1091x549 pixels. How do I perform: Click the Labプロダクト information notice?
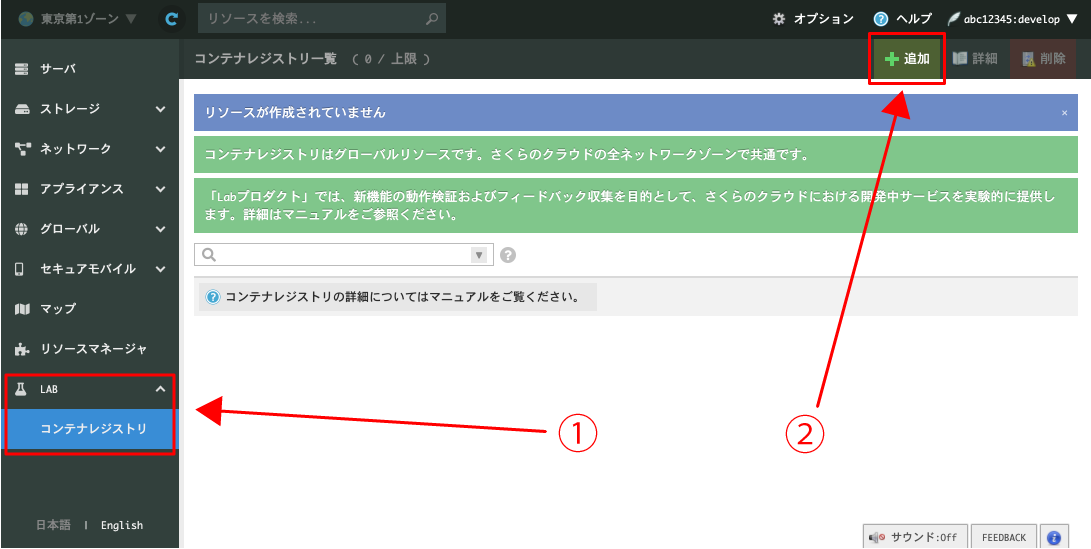pyautogui.click(x=637, y=206)
